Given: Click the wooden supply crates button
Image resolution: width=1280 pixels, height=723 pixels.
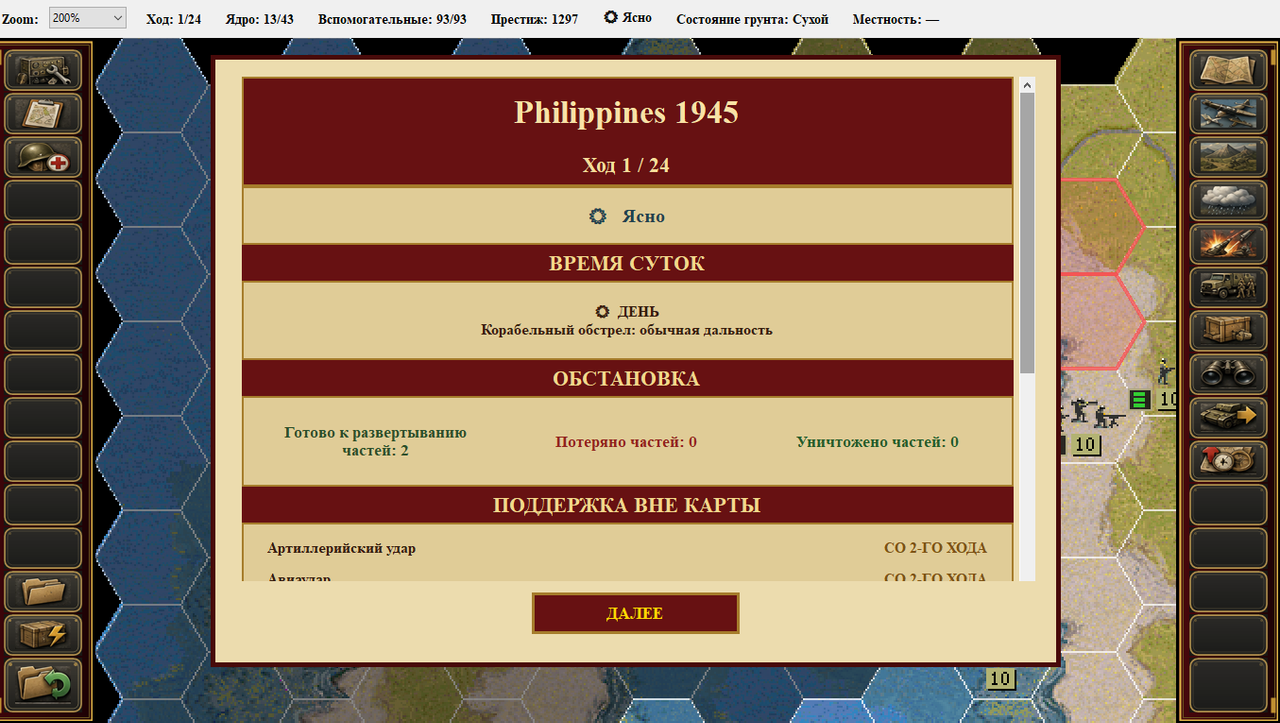Looking at the screenshot, I should click(1227, 331).
